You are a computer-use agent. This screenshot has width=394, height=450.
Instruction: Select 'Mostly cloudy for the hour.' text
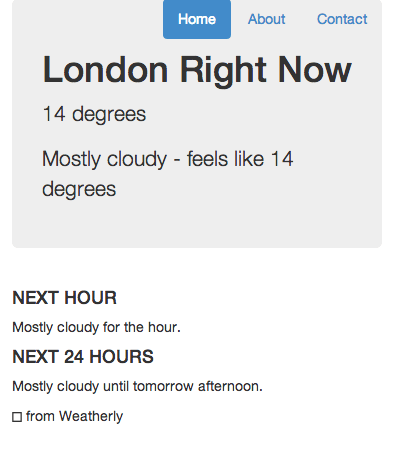tap(96, 327)
